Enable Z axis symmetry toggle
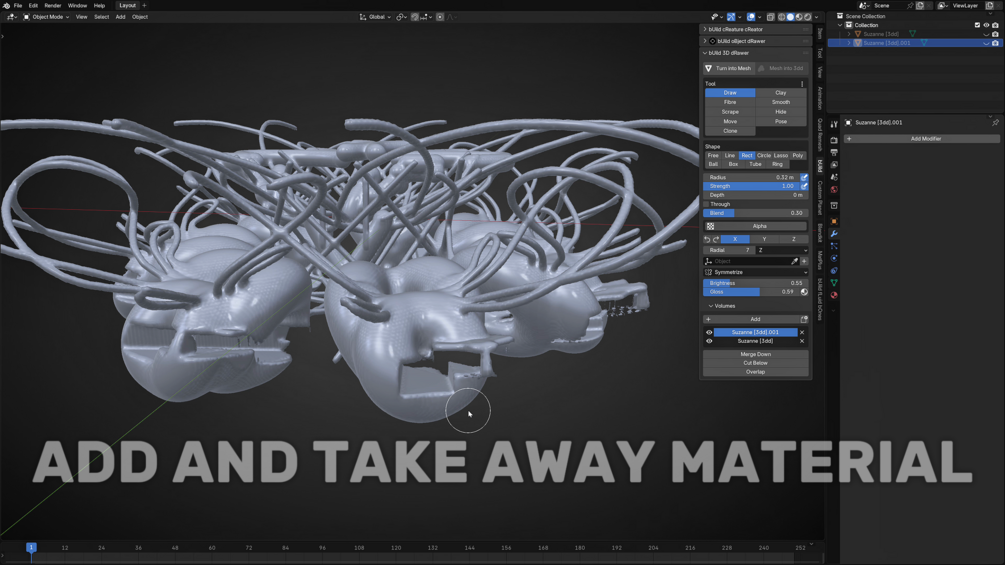Image resolution: width=1005 pixels, height=565 pixels. (793, 240)
